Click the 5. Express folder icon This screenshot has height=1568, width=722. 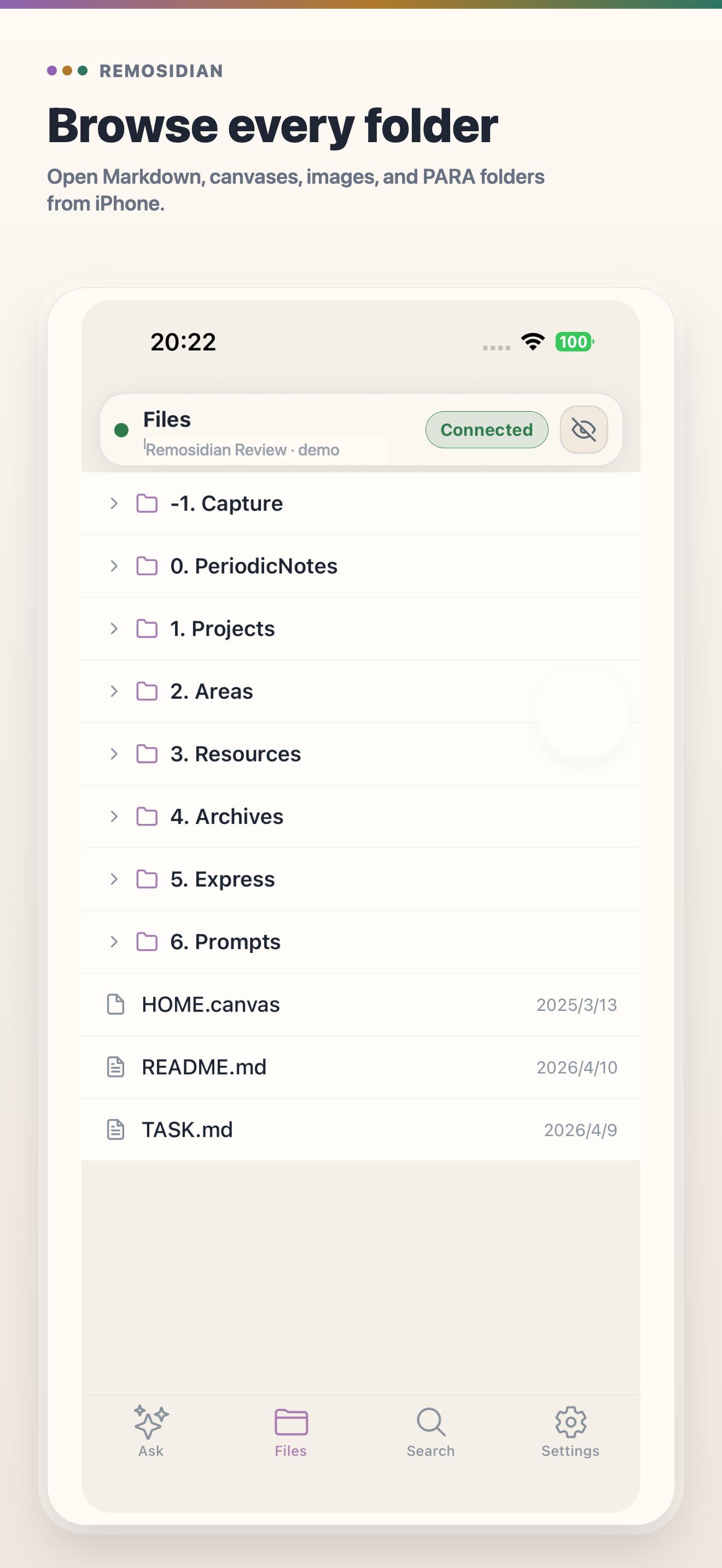coord(147,880)
